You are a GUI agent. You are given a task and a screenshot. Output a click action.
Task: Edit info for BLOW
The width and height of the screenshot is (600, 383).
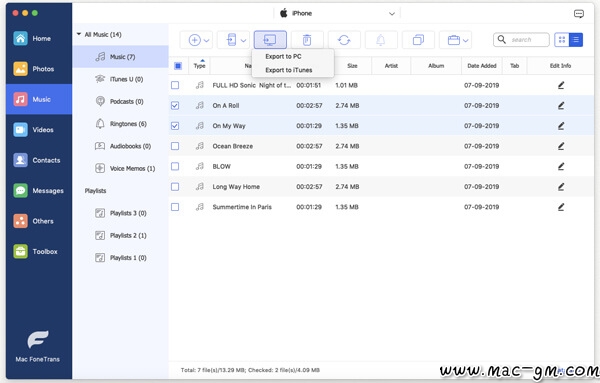click(x=561, y=166)
